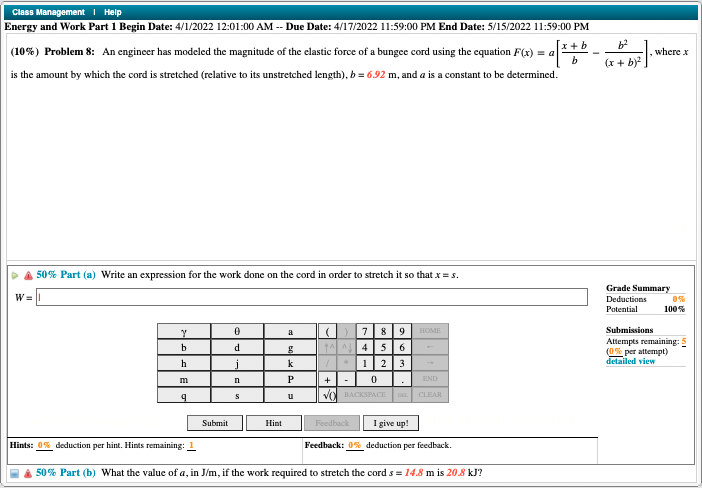The width and height of the screenshot is (702, 488).
Task: Insert variable j from keypad
Action: coord(237,364)
